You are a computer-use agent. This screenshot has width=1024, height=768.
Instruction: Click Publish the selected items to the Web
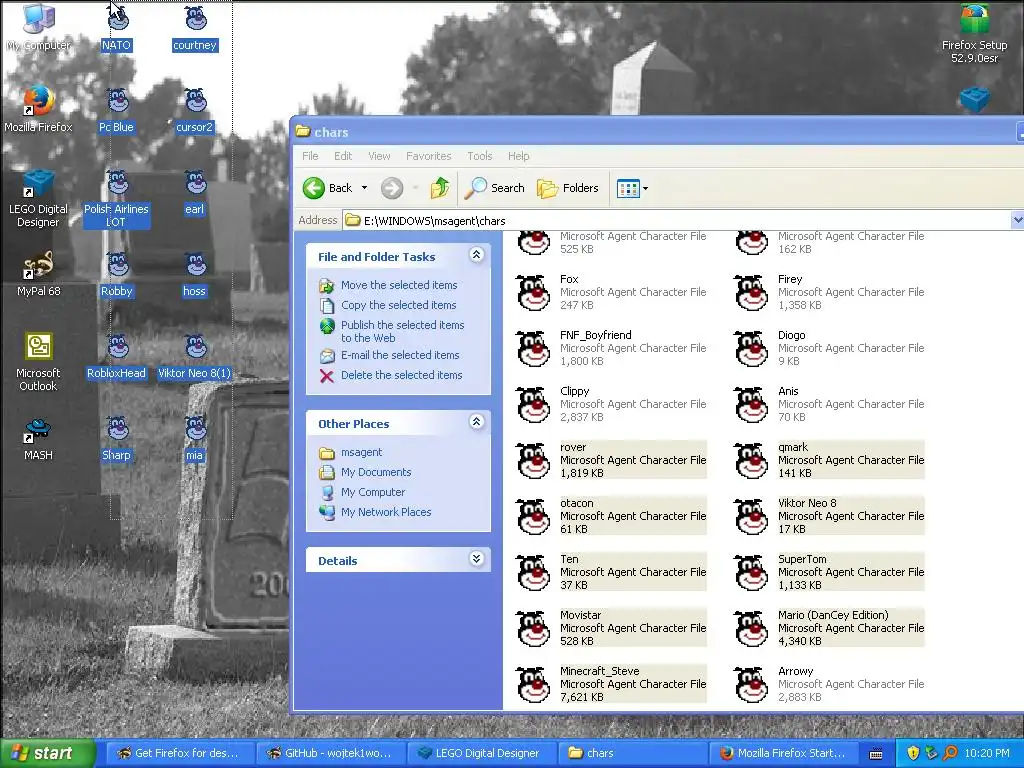402,331
